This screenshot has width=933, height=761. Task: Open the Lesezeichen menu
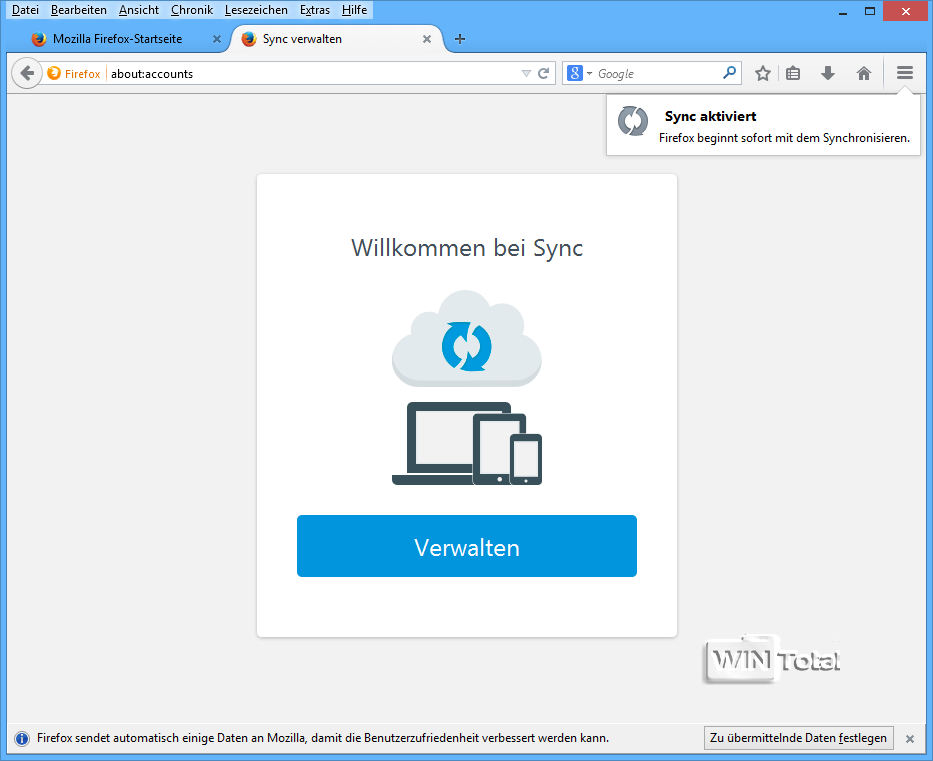256,10
